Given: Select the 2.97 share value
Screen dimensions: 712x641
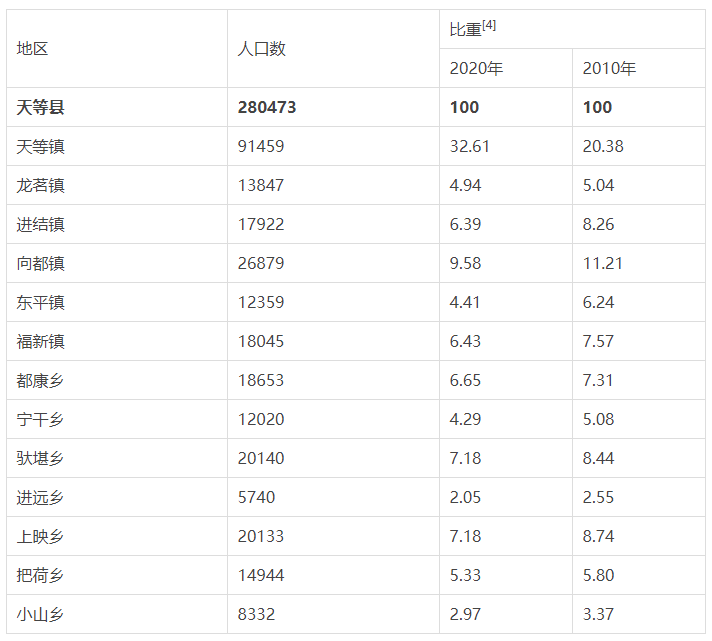Looking at the screenshot, I should tap(465, 615).
